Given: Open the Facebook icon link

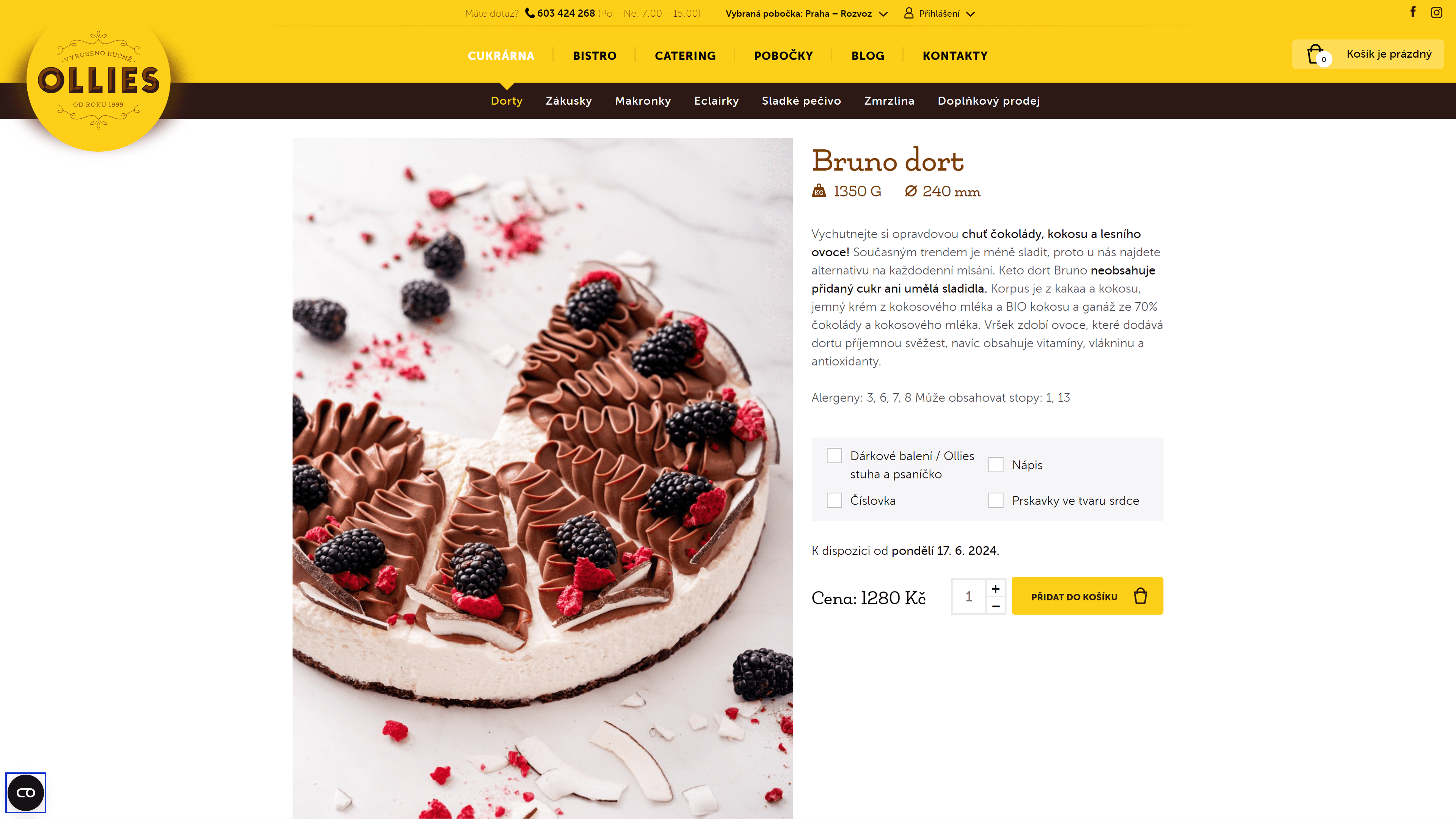Looking at the screenshot, I should coord(1412,12).
